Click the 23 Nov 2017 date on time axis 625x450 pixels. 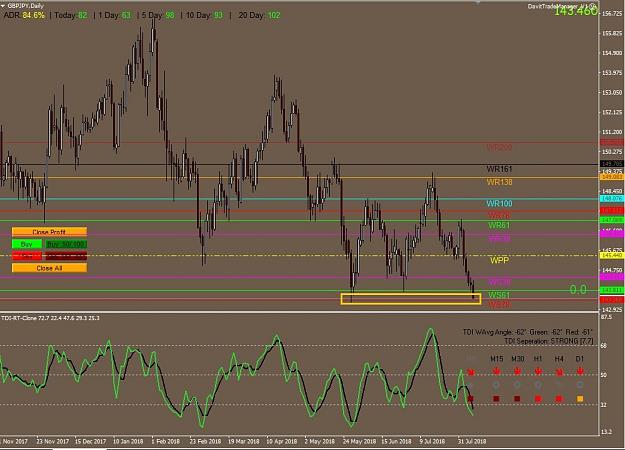pyautogui.click(x=53, y=442)
